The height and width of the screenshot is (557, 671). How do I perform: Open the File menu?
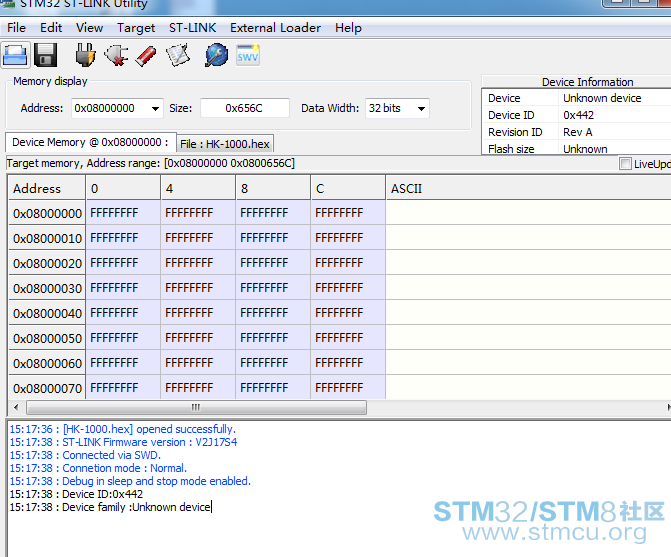(16, 28)
